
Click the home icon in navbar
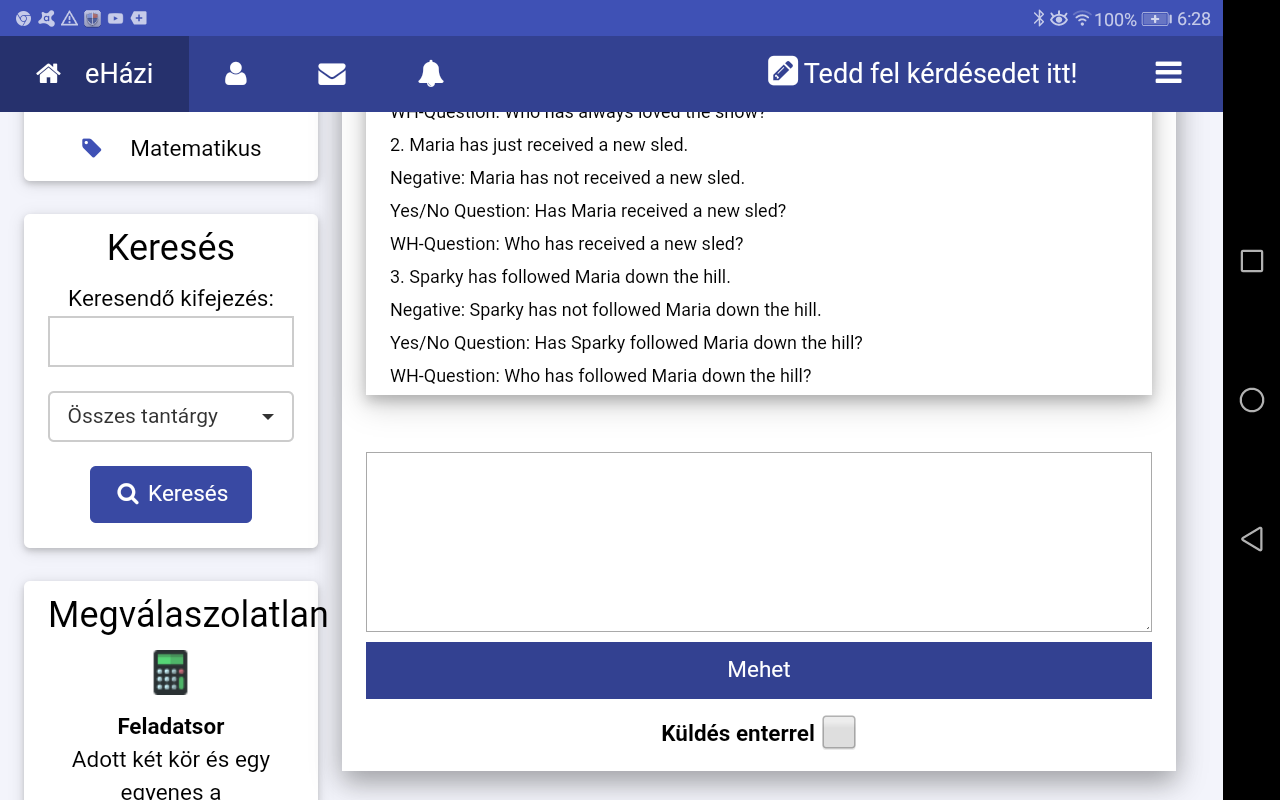tap(48, 74)
